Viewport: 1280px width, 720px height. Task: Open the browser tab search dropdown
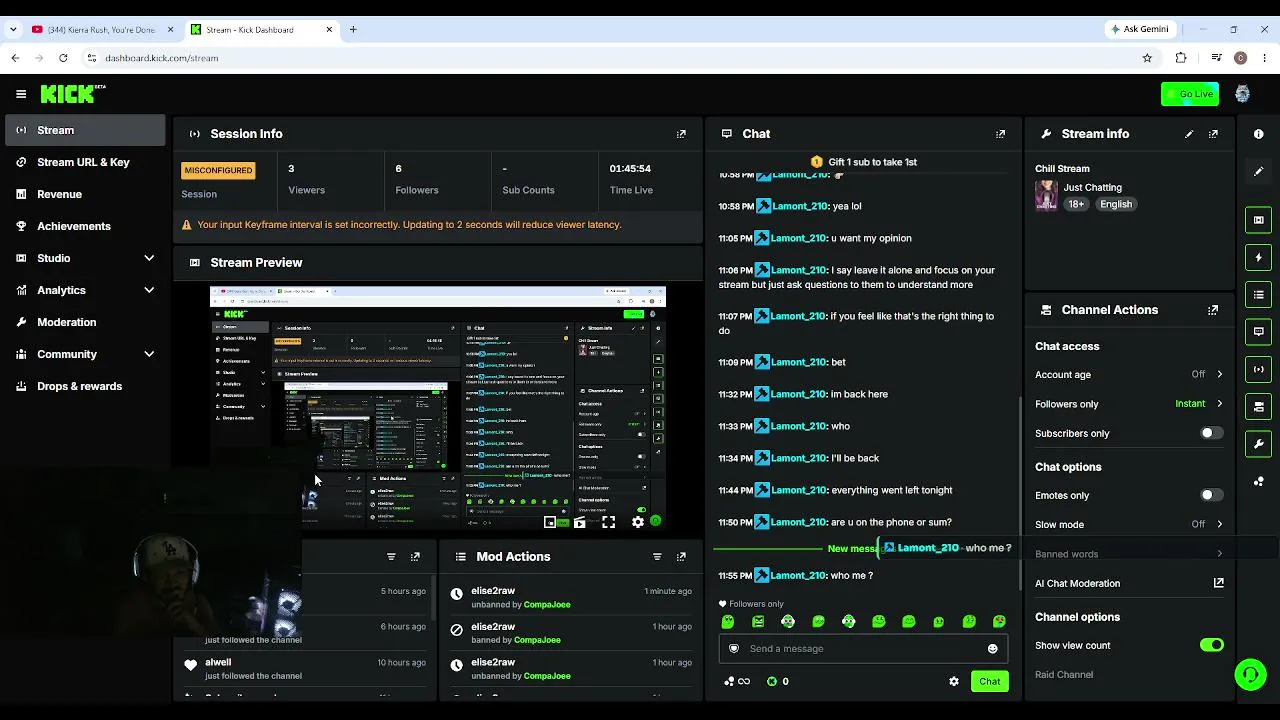point(13,30)
